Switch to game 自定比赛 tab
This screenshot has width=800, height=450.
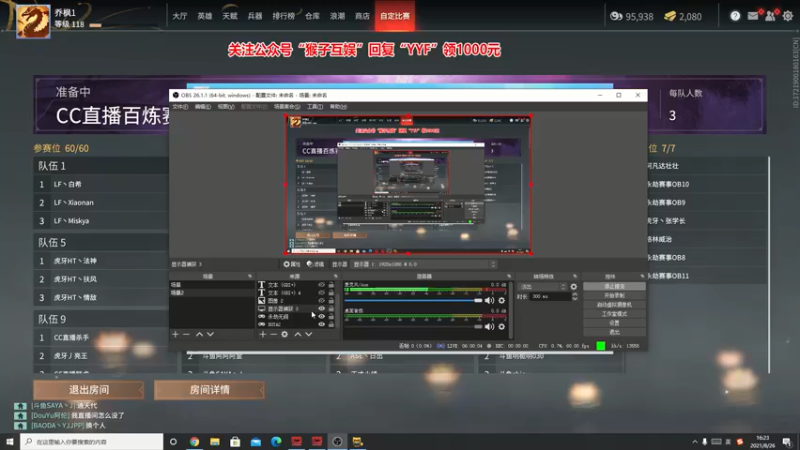(x=395, y=16)
